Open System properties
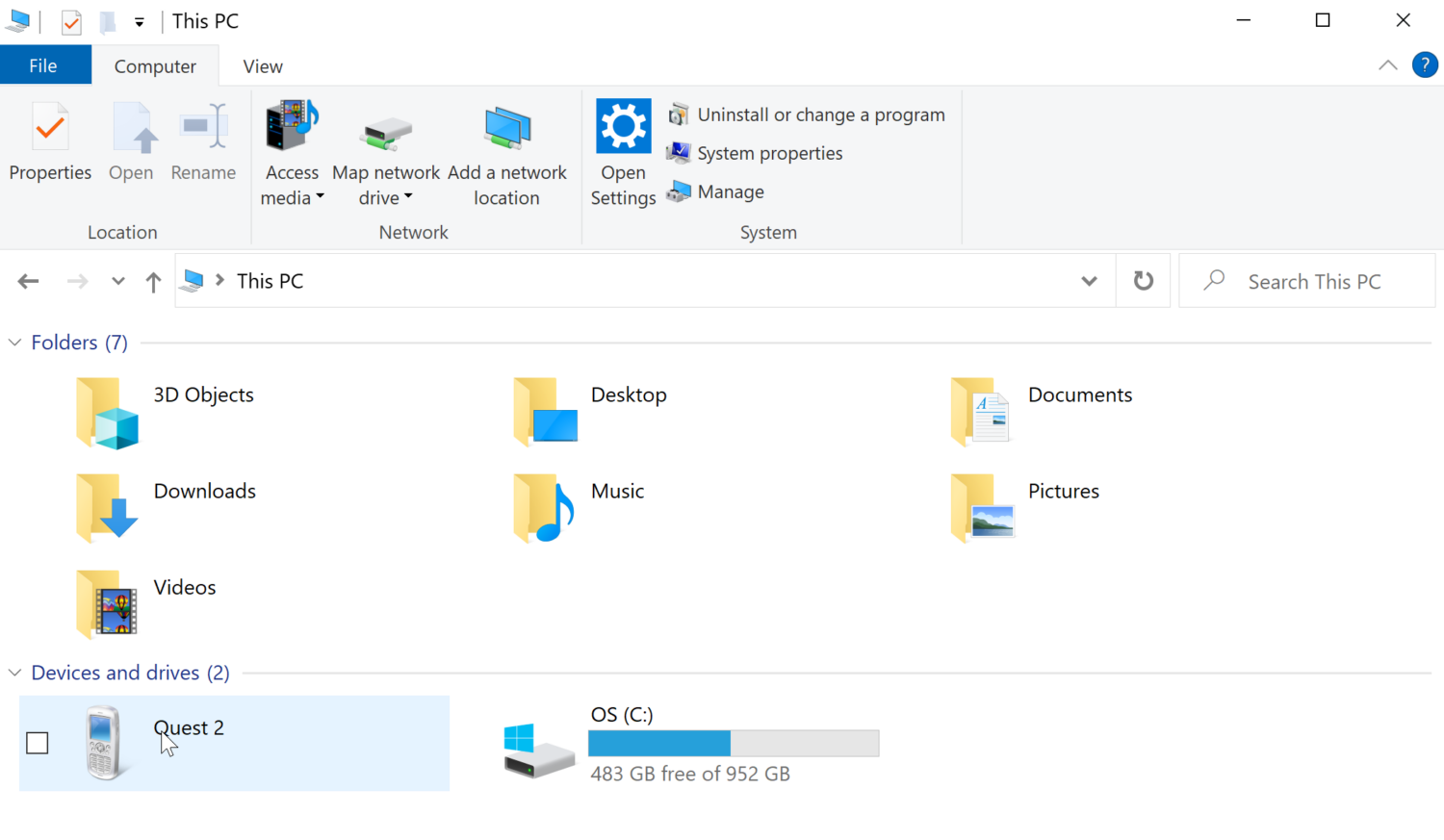The width and height of the screenshot is (1444, 840). click(x=769, y=153)
